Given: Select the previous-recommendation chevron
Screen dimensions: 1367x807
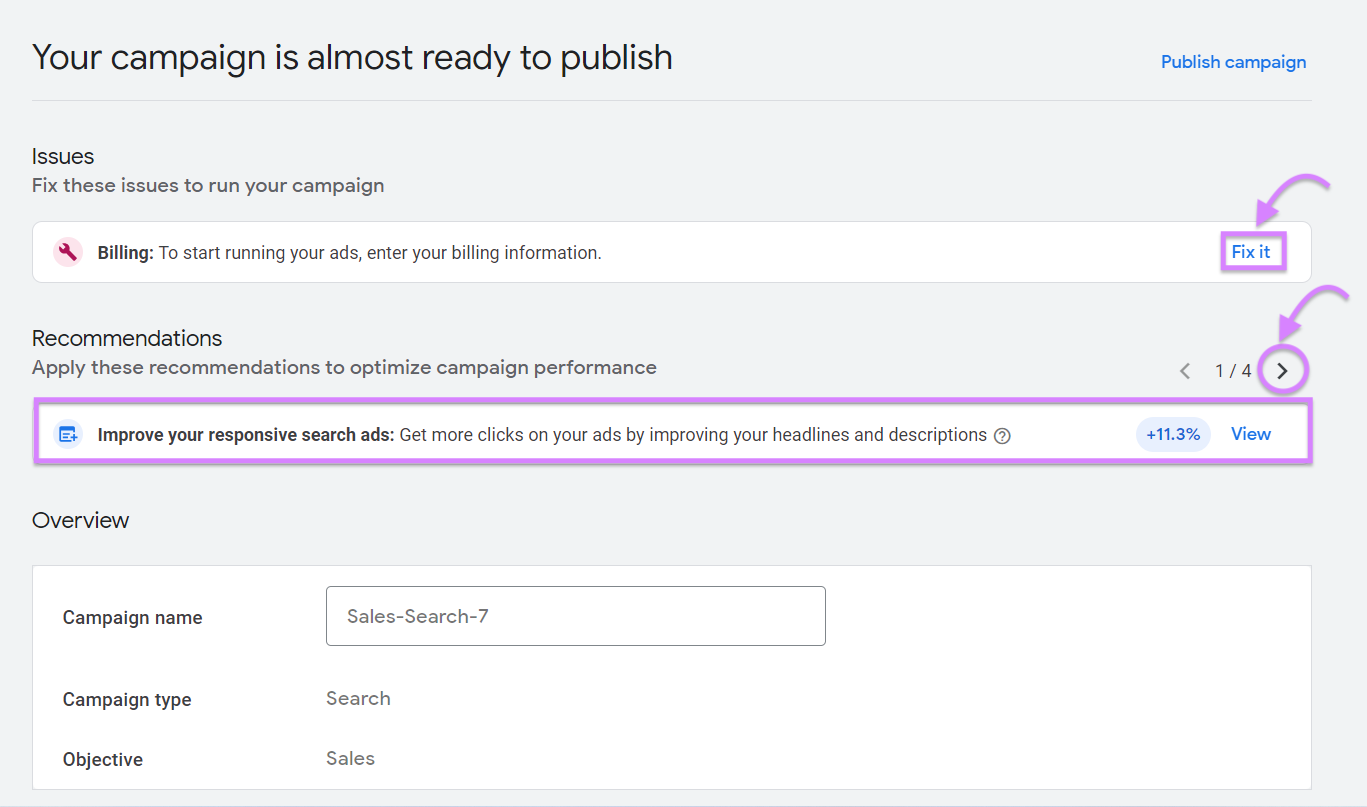Looking at the screenshot, I should [x=1185, y=370].
